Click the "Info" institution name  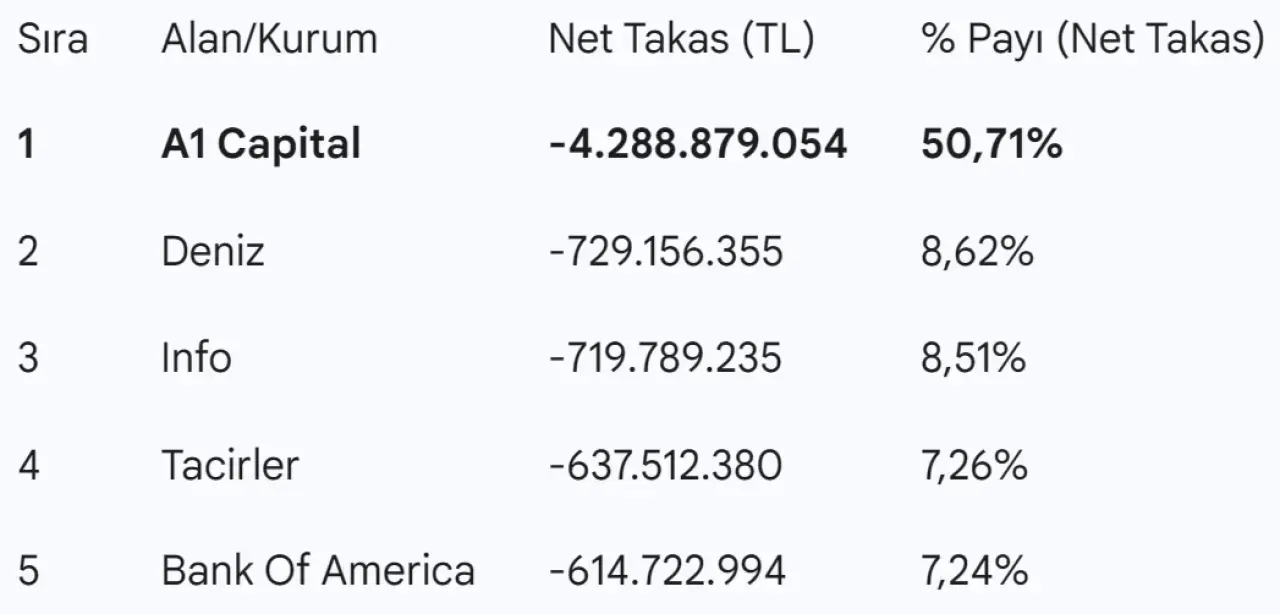point(196,357)
